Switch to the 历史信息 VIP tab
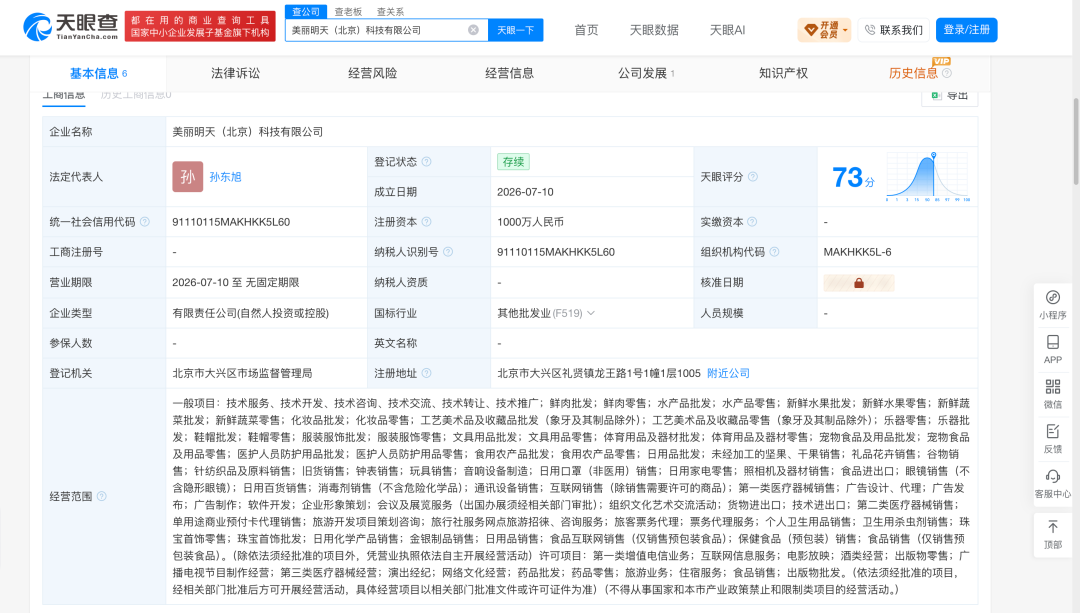The image size is (1080, 613). pyautogui.click(x=913, y=73)
